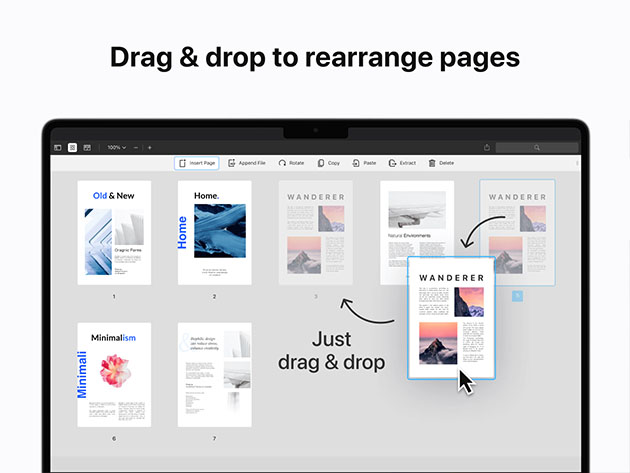Switch to two-page spread view
The image size is (630, 473).
87,147
